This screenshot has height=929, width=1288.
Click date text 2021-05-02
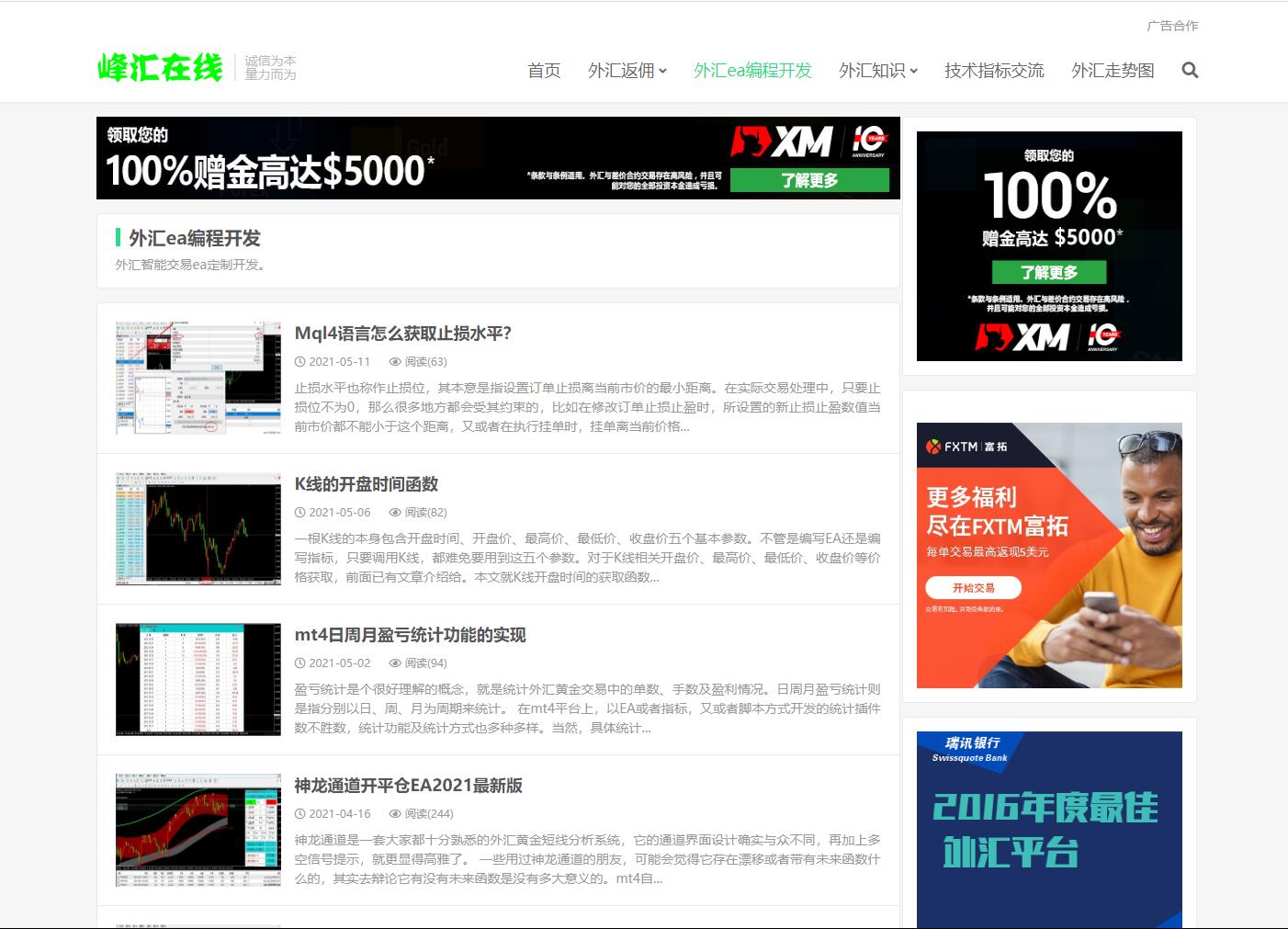[340, 663]
